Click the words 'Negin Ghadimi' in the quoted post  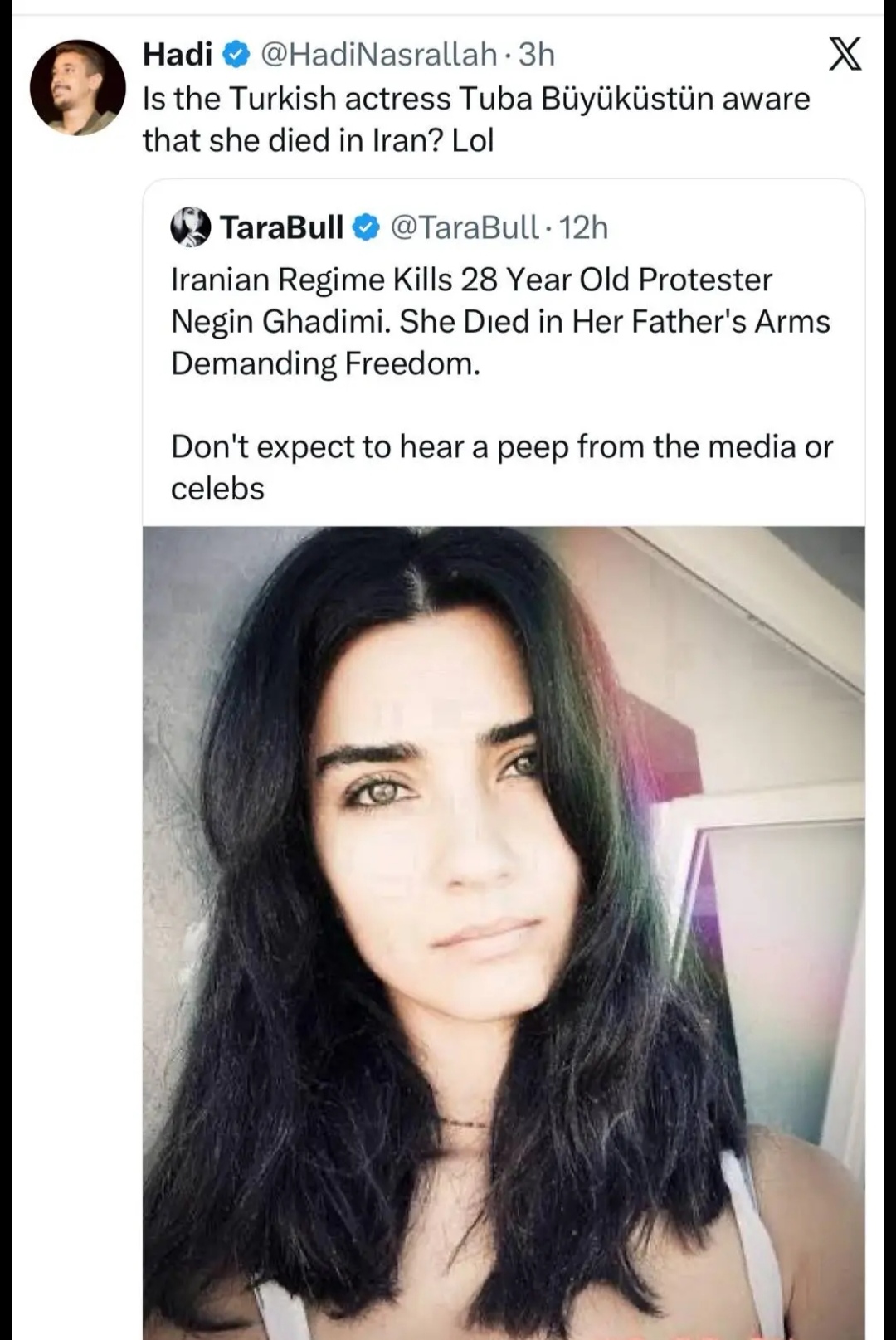[x=278, y=322]
